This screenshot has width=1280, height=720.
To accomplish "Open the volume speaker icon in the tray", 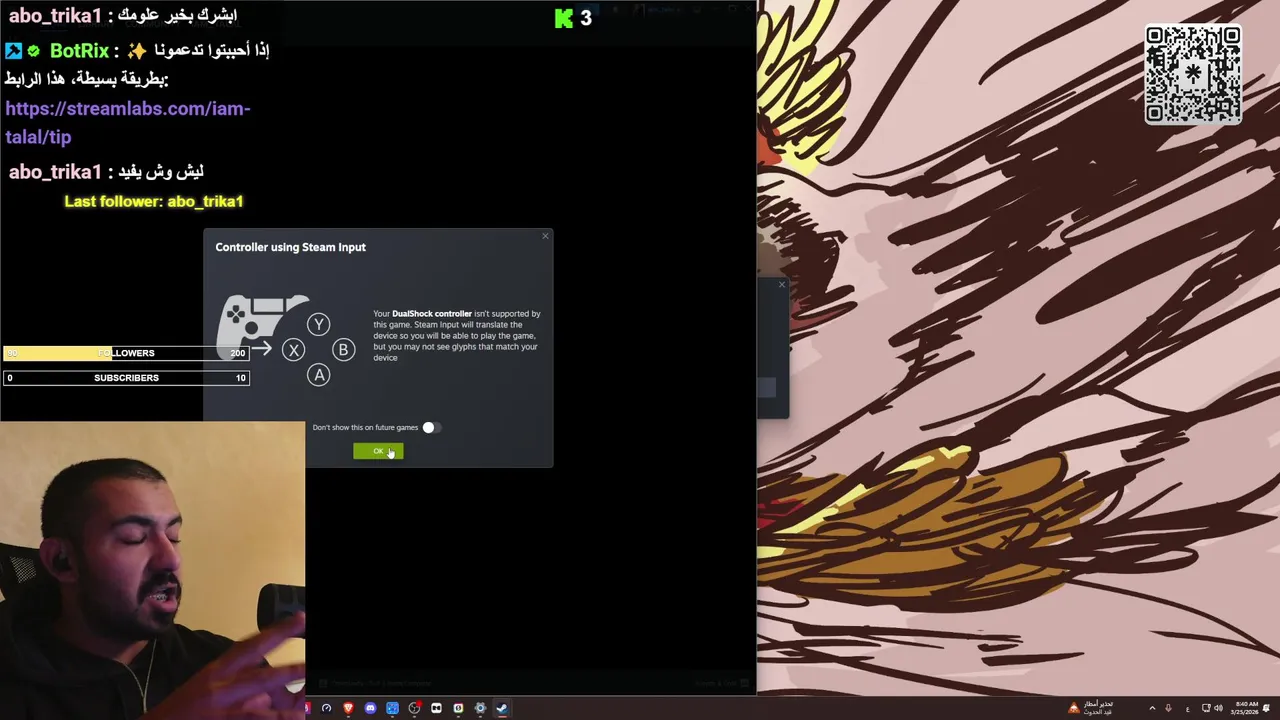I will pos(1218,708).
